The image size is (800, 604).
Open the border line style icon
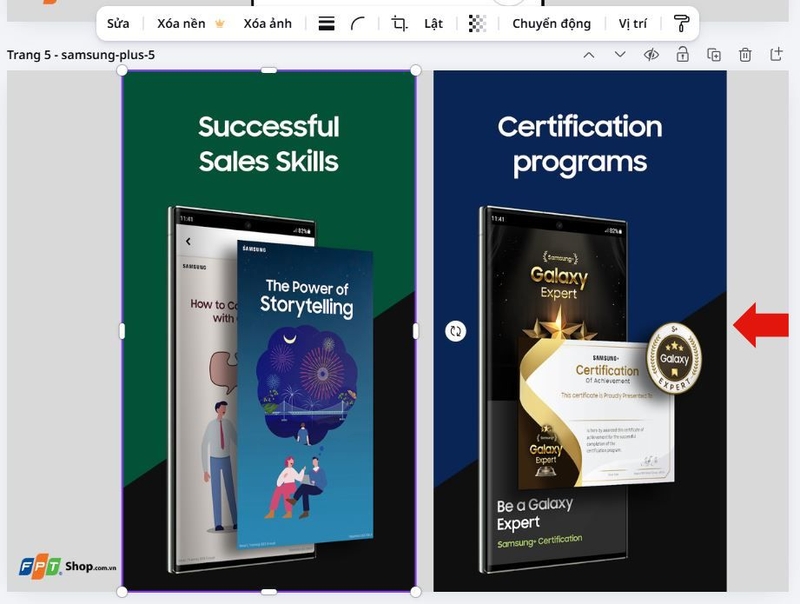point(327,23)
